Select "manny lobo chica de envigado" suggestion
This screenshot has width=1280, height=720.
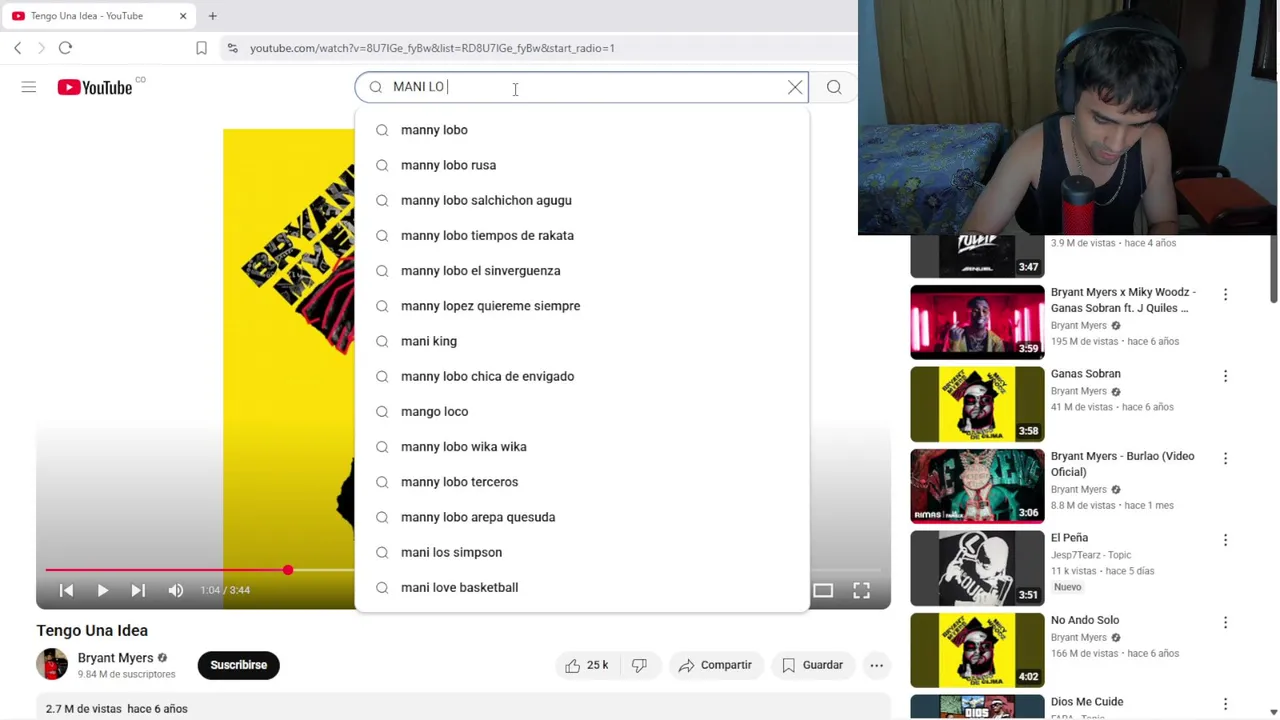coord(582,376)
